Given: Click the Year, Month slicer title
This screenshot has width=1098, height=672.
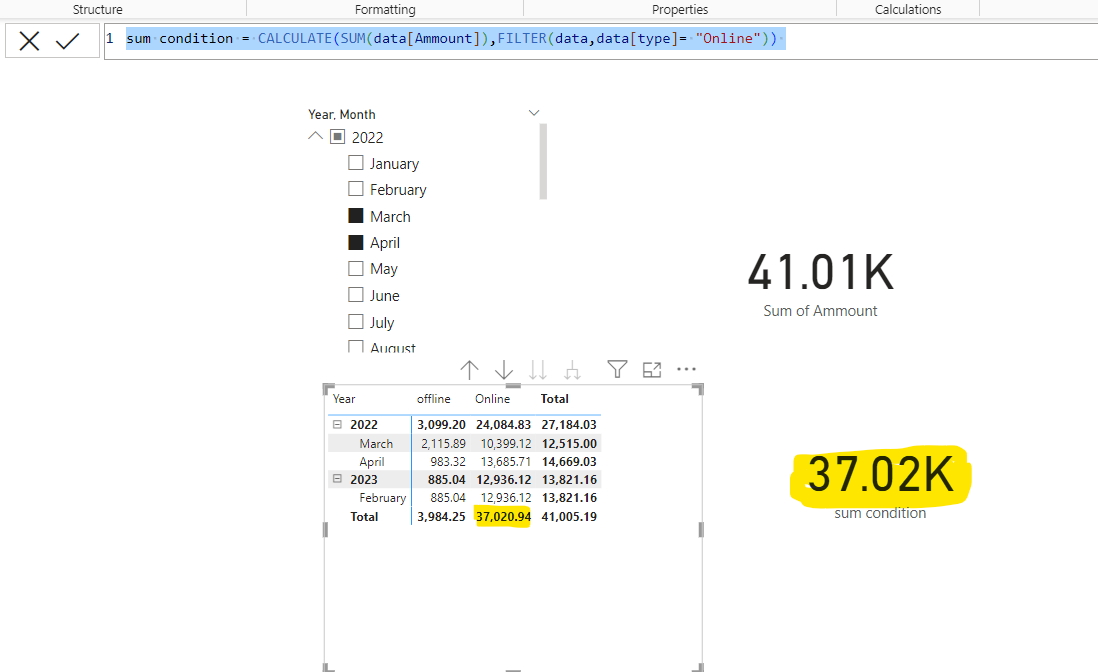Looking at the screenshot, I should 342,114.
